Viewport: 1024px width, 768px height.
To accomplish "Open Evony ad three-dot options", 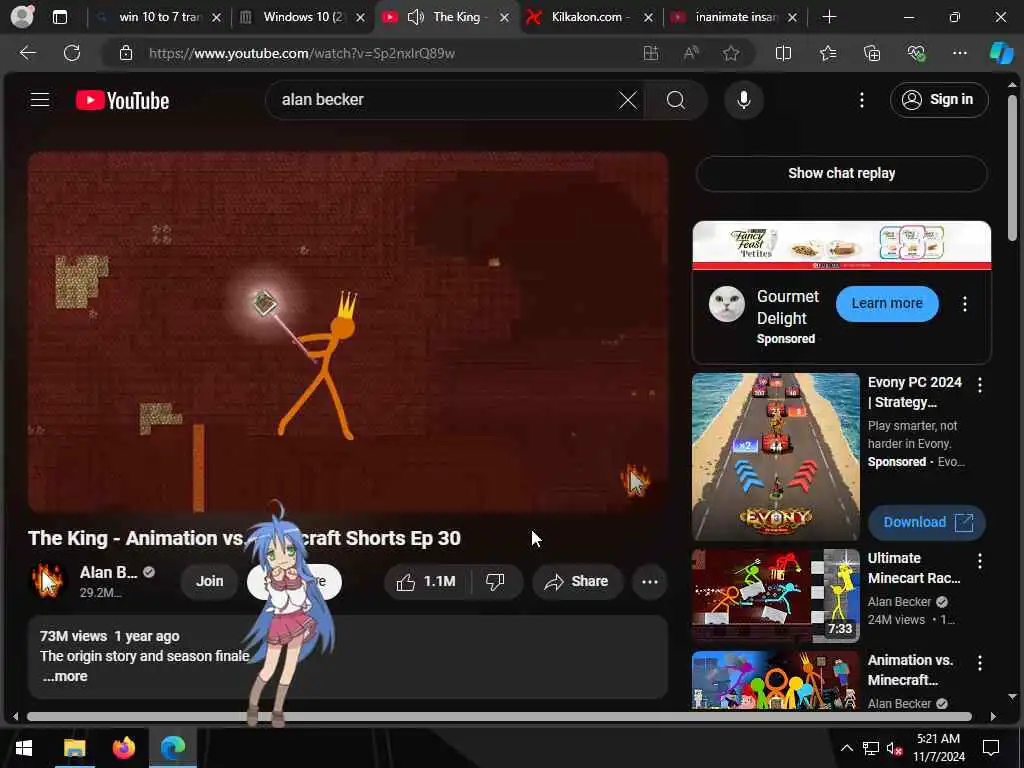I will point(980,385).
